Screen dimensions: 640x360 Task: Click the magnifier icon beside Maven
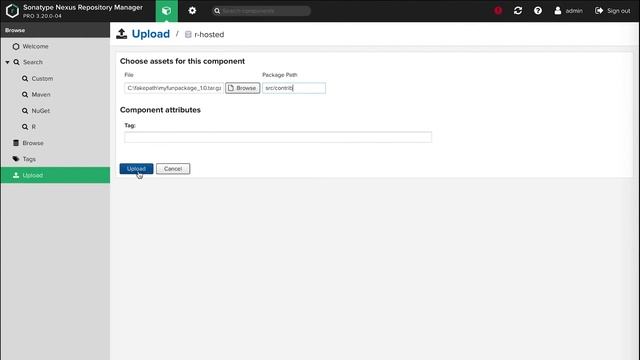pos(25,95)
